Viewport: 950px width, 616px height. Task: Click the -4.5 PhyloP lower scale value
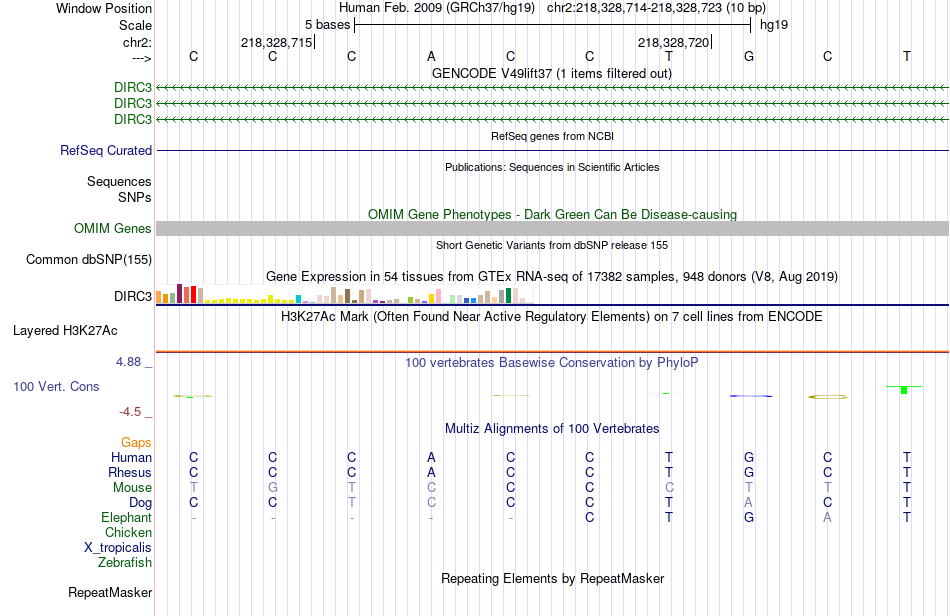coord(130,412)
